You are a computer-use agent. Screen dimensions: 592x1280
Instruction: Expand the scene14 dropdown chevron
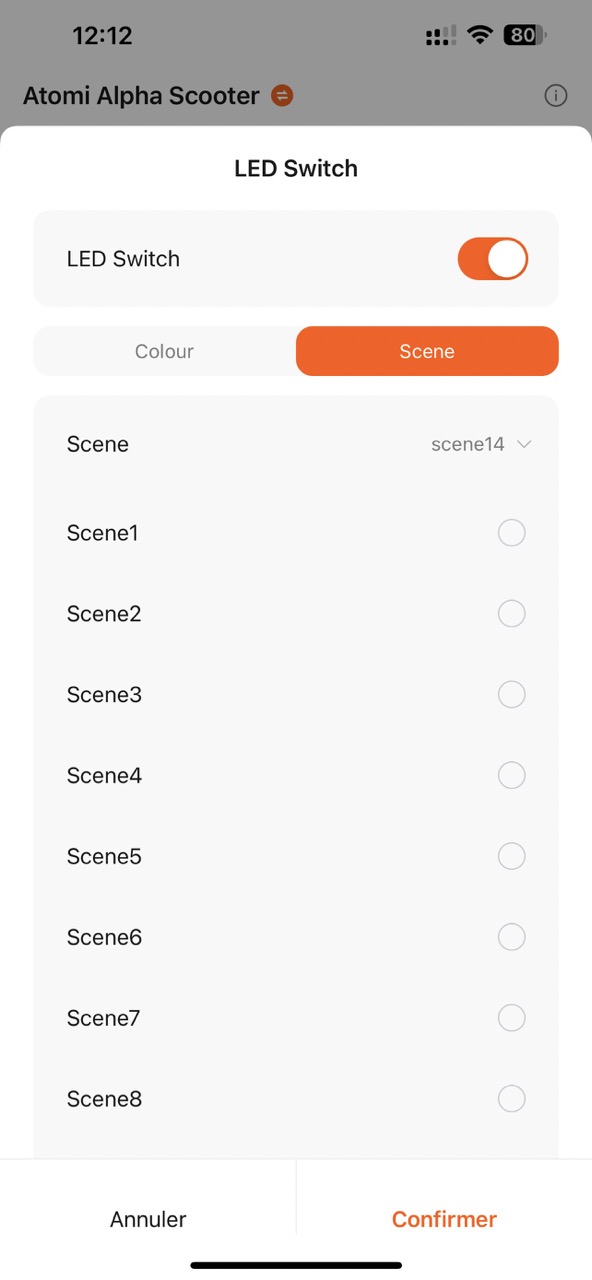click(x=523, y=444)
